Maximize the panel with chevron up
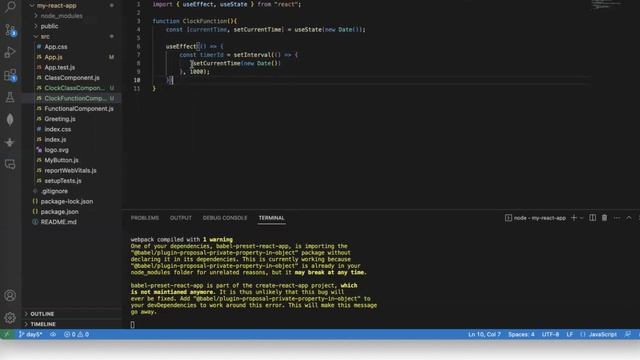Viewport: 640px width, 360px height. tap(629, 218)
